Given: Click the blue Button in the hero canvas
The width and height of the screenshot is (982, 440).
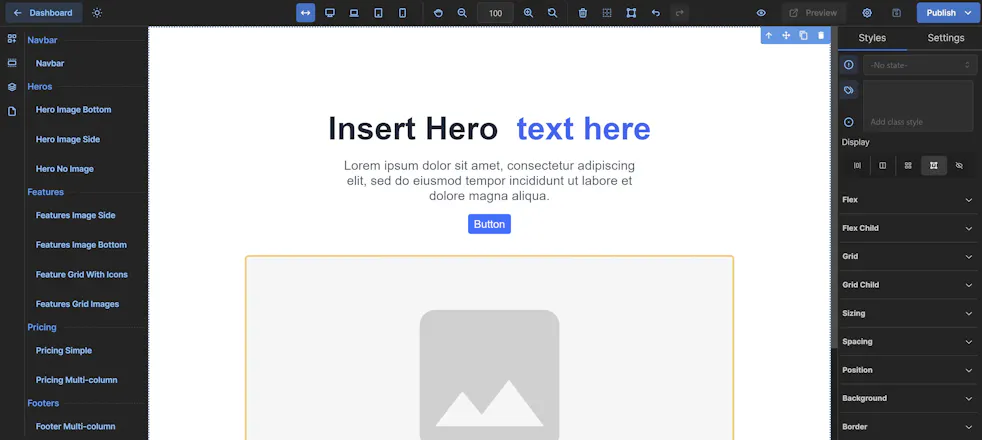Looking at the screenshot, I should coord(489,224).
